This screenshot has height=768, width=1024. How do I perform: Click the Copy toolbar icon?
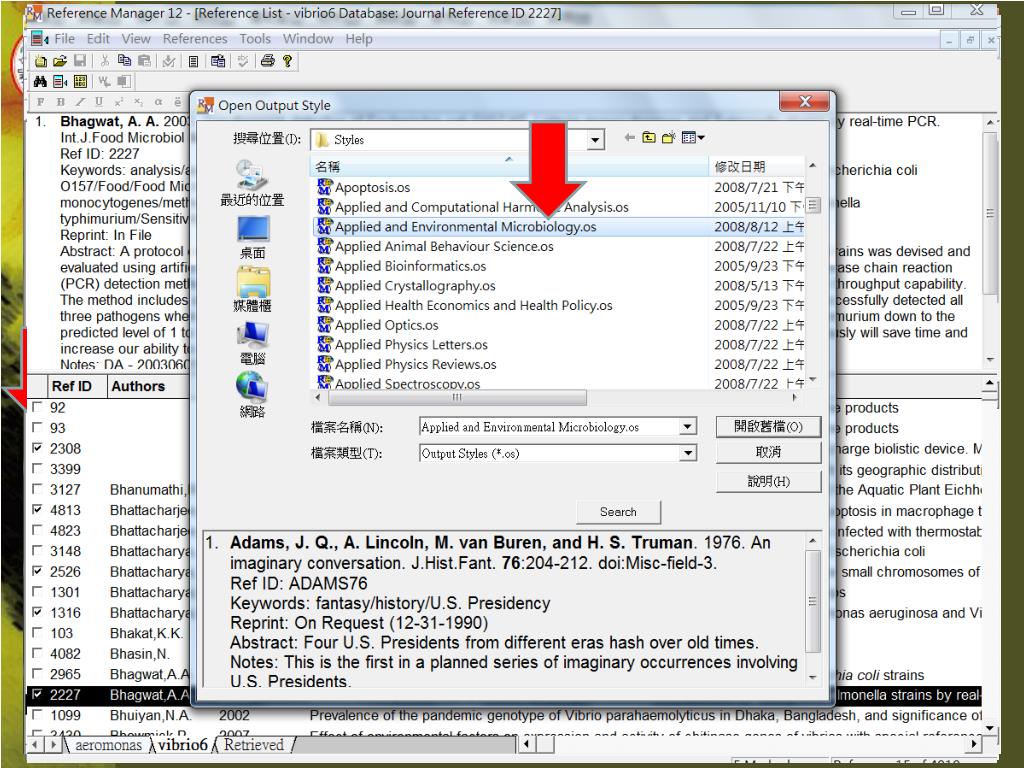coord(124,61)
